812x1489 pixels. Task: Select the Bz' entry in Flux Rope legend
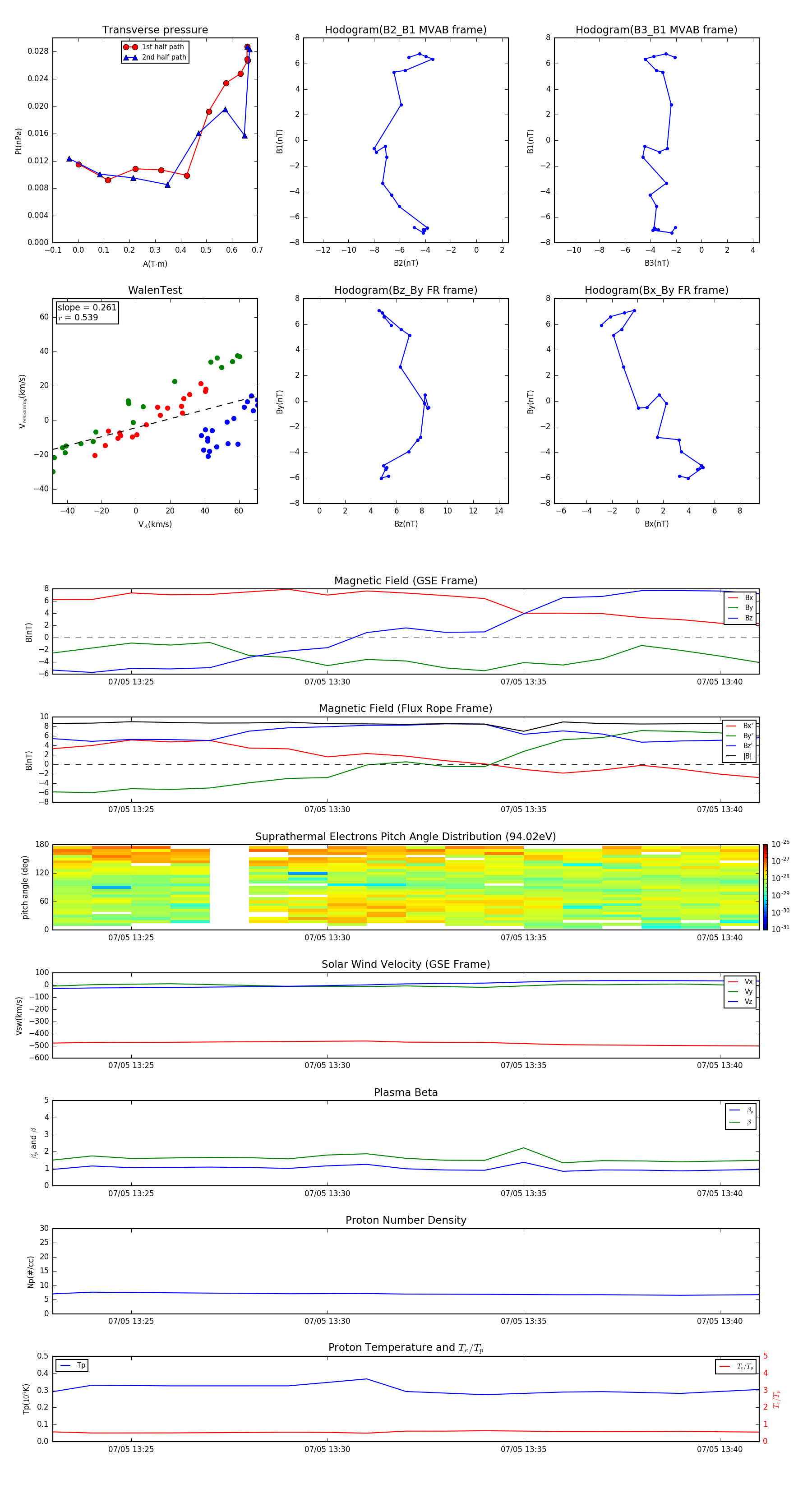coord(739,746)
